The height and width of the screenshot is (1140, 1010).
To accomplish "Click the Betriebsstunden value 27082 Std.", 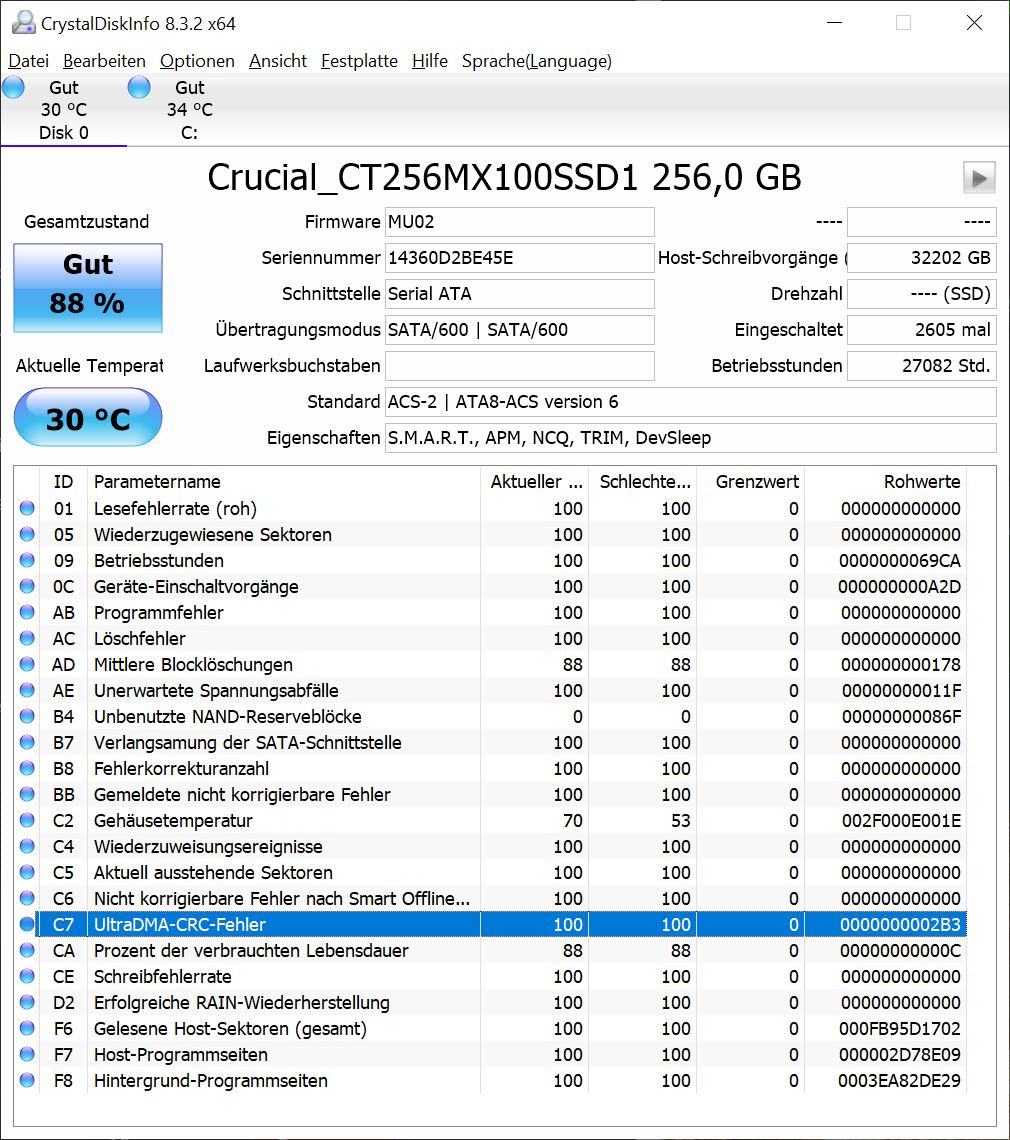I will coord(921,366).
